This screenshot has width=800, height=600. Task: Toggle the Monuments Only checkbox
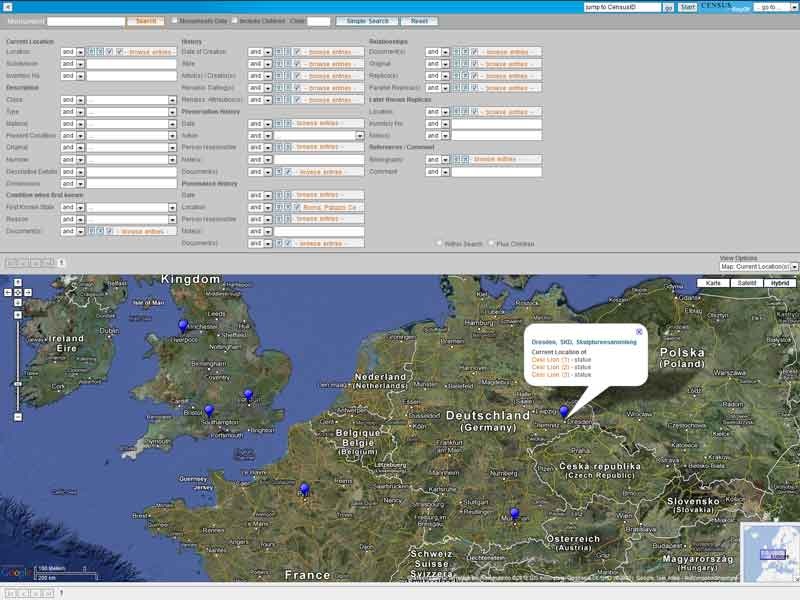(174, 20)
